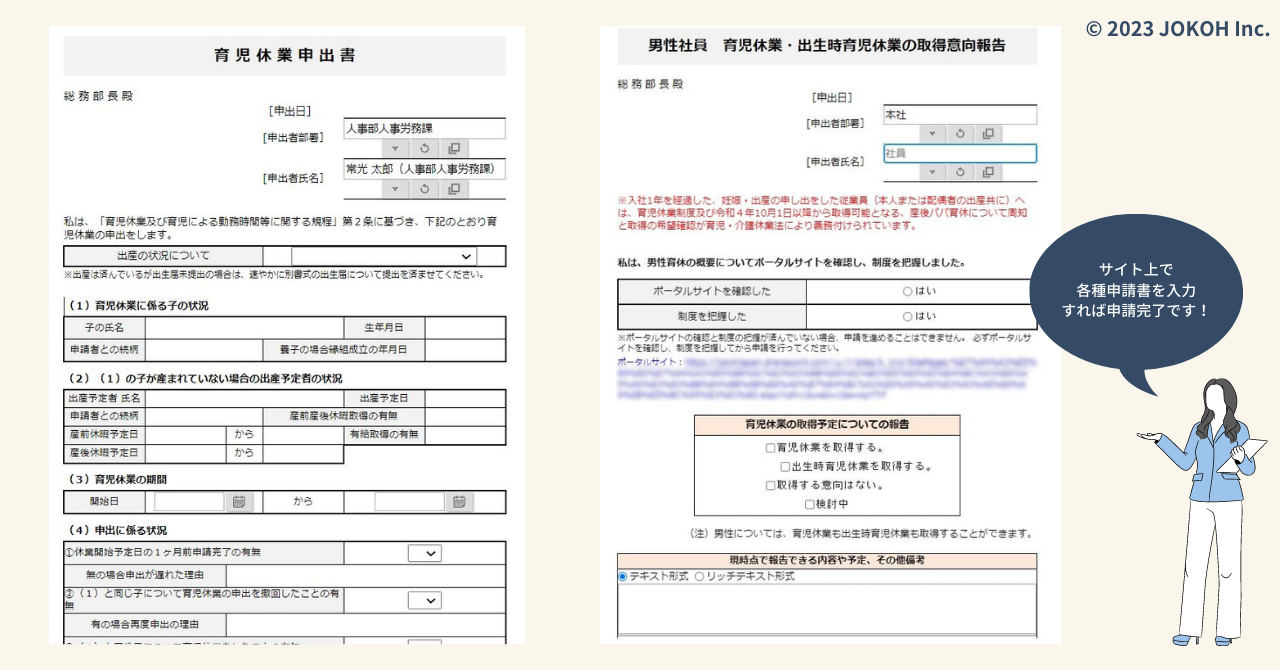Click the copy-window icon below the 本社 field
Image resolution: width=1280 pixels, height=670 pixels.
[988, 133]
